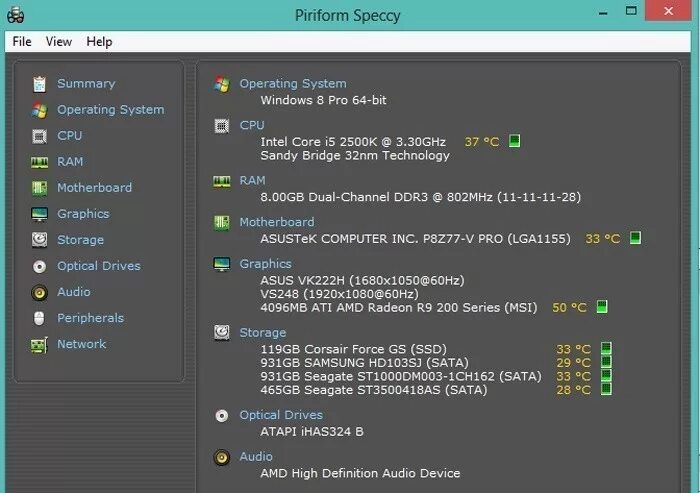Go to Operating System section in sidebar
The image size is (700, 493).
pyautogui.click(x=111, y=109)
